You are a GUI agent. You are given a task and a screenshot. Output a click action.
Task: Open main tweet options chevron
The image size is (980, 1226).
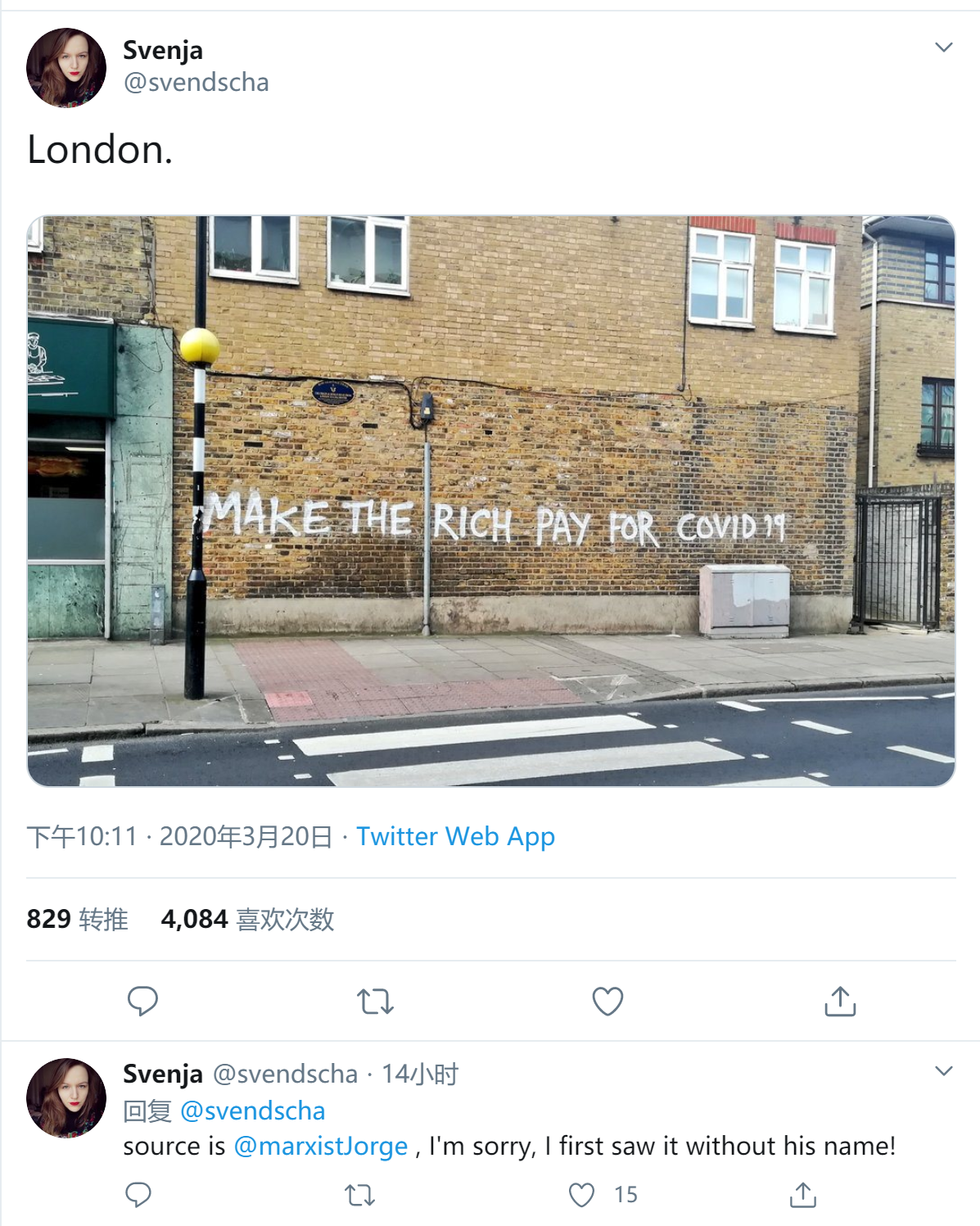tap(944, 48)
